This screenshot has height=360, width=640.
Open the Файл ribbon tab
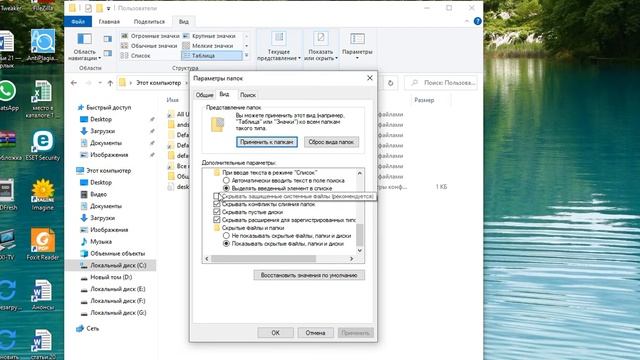click(x=78, y=22)
